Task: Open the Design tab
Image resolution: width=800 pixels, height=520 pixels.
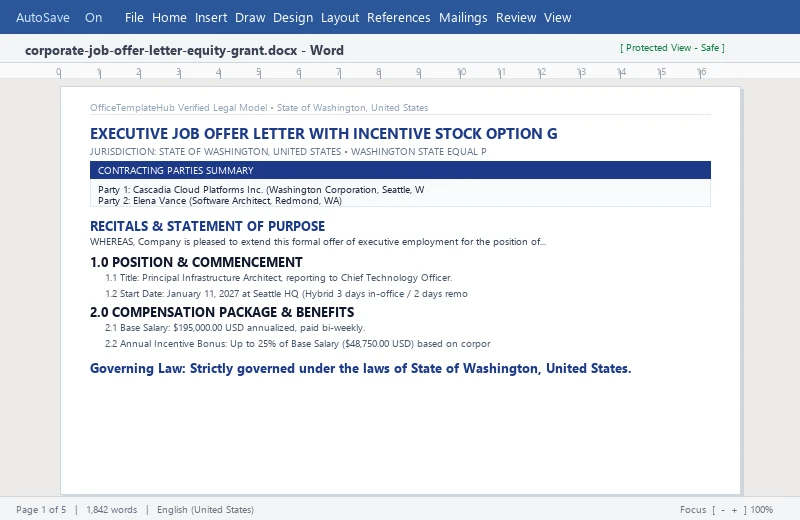Action: tap(293, 17)
